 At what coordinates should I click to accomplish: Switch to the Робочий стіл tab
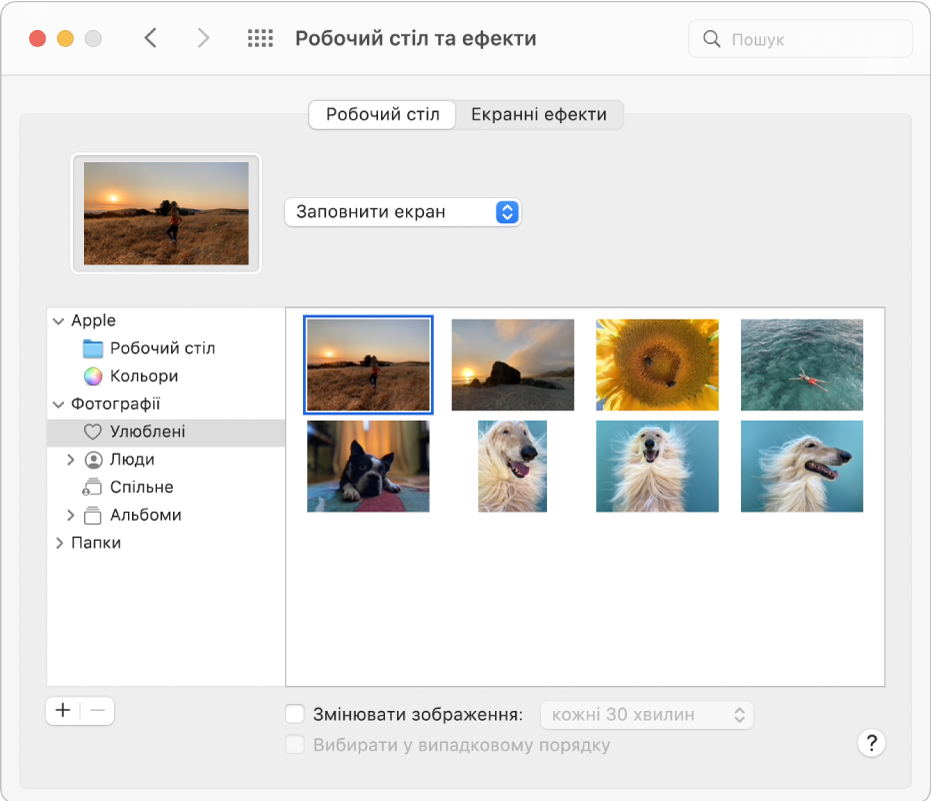click(x=382, y=114)
